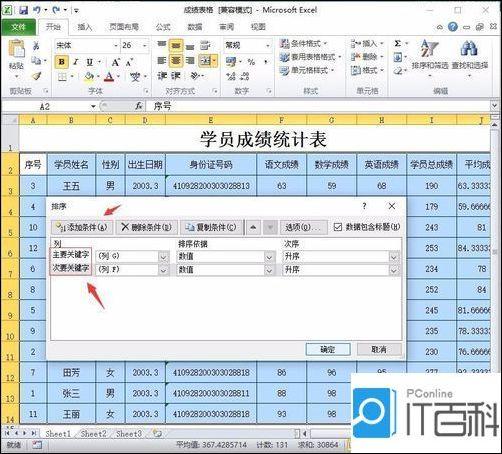Click the font color red A swatch
This screenshot has height=454, width=502.
[109, 77]
